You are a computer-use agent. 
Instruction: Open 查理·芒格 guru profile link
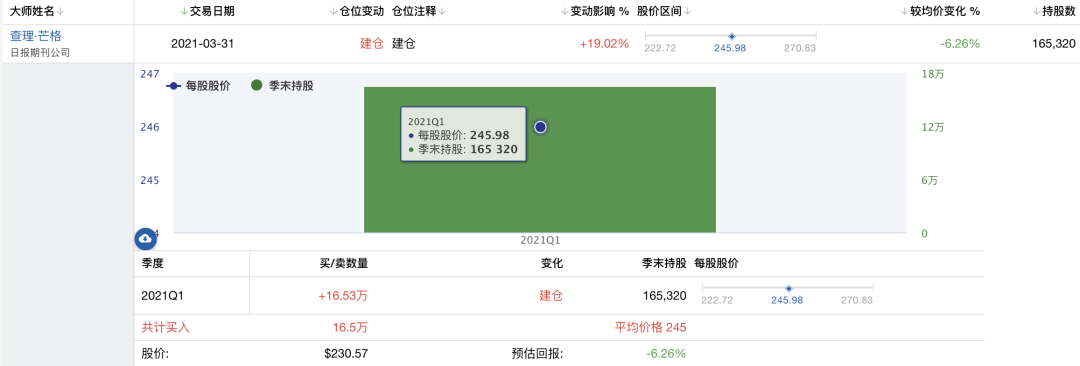(36, 37)
